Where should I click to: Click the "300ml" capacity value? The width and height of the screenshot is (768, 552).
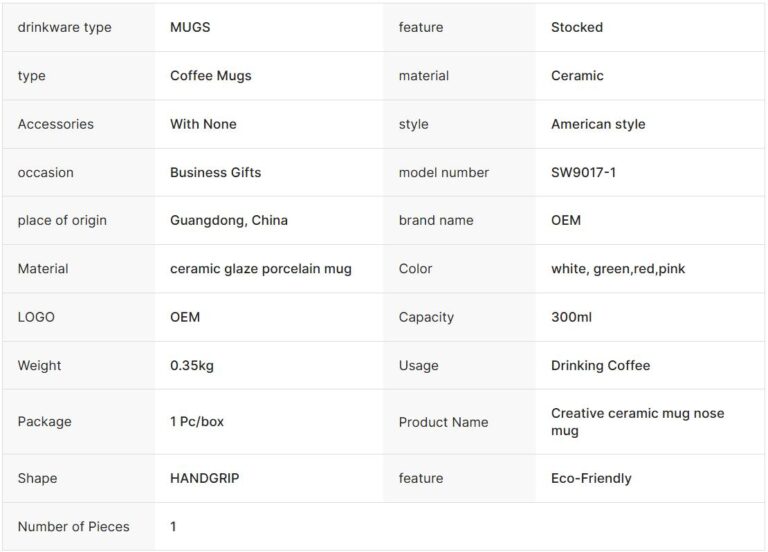coord(571,317)
